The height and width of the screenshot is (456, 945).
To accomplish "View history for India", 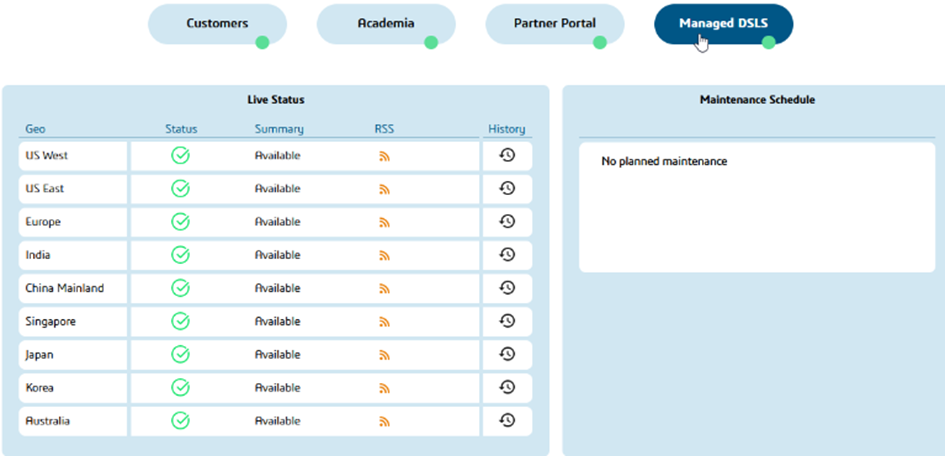I will point(507,255).
